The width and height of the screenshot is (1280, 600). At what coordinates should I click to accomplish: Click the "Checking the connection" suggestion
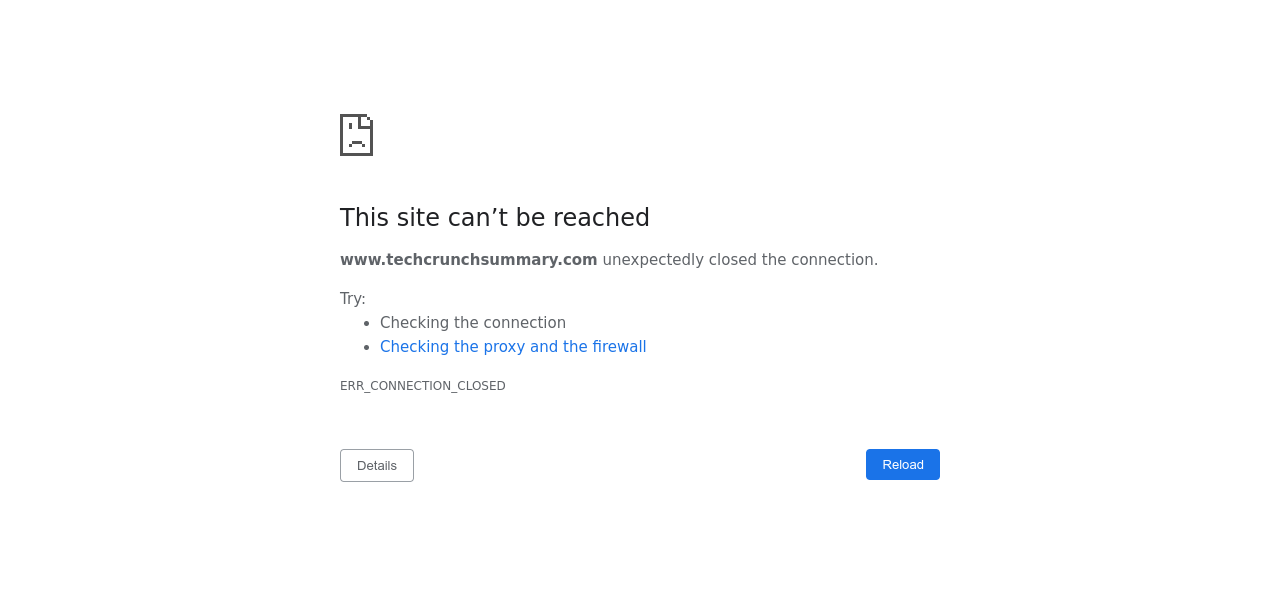pyautogui.click(x=473, y=323)
